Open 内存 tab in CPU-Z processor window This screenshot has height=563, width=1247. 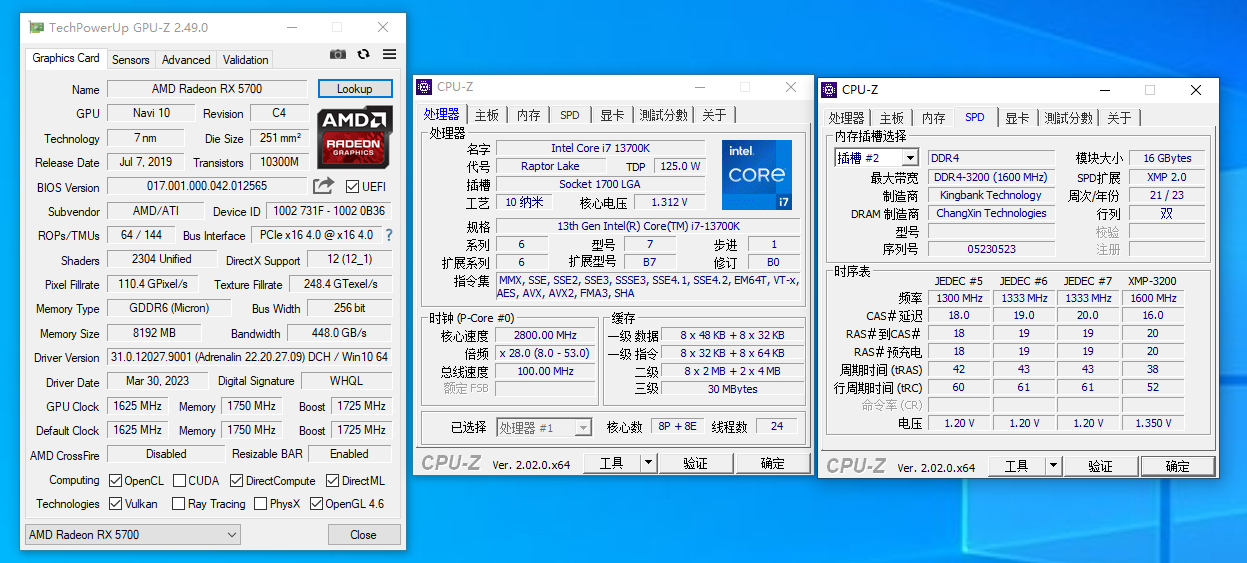point(529,115)
